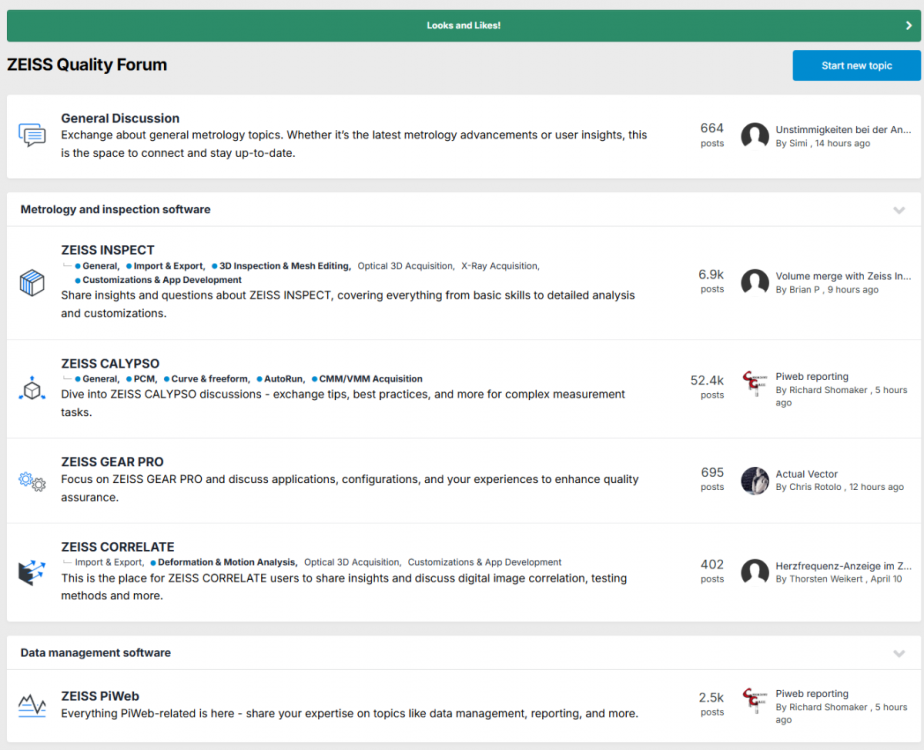Open Volume merge with Zeiss In... post

[x=843, y=276]
